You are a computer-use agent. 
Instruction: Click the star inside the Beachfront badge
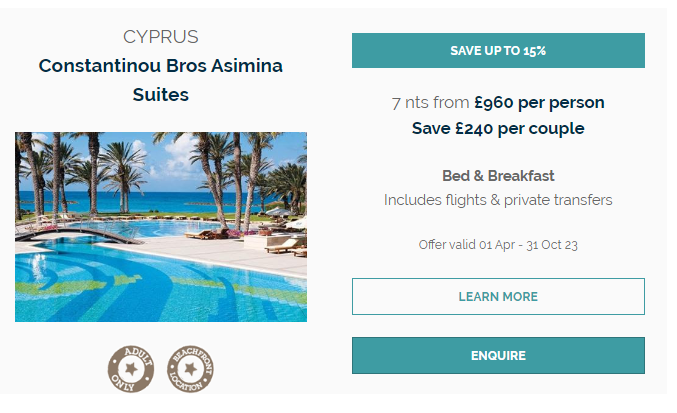190,369
